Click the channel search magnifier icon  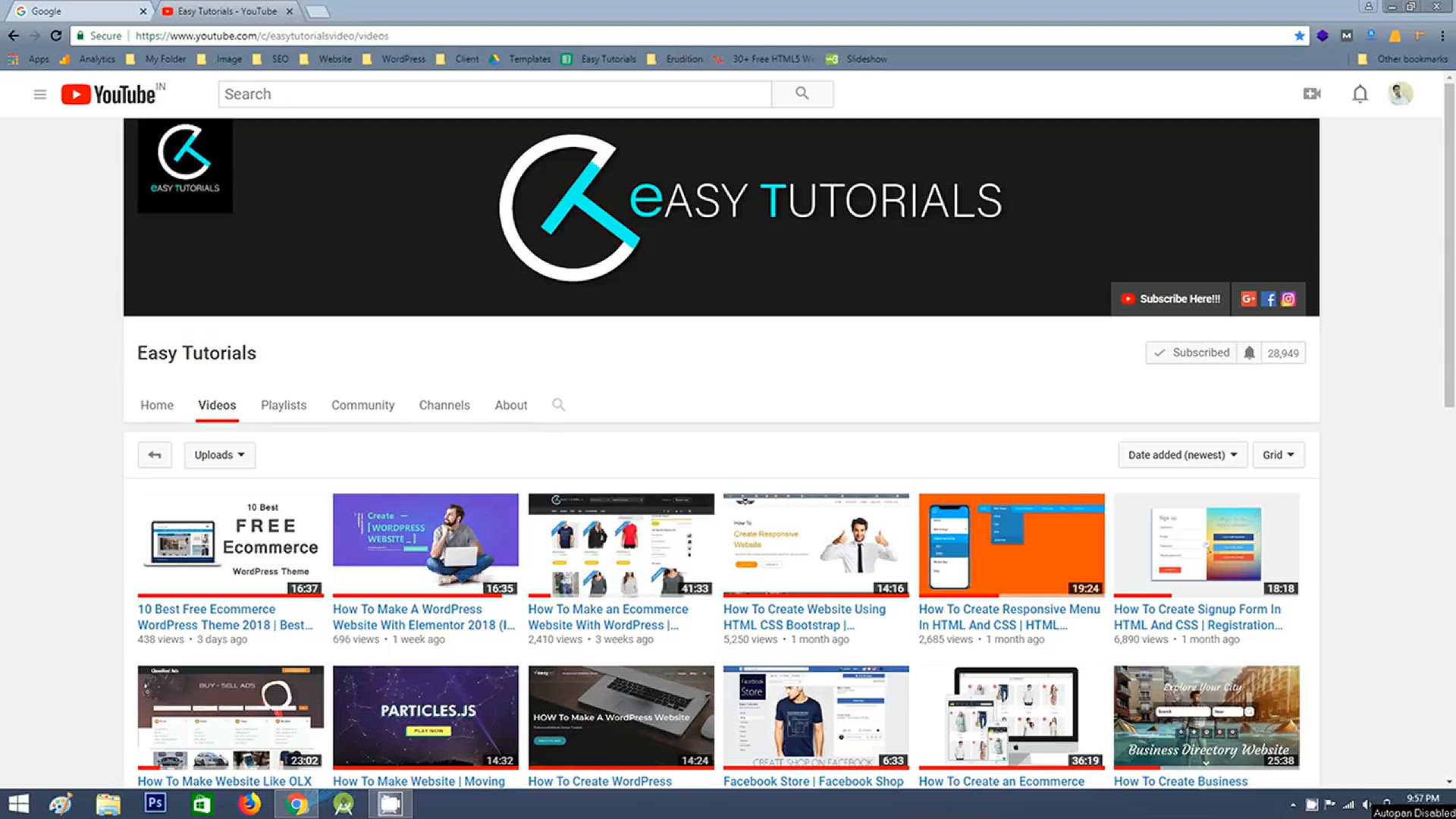[x=558, y=405]
